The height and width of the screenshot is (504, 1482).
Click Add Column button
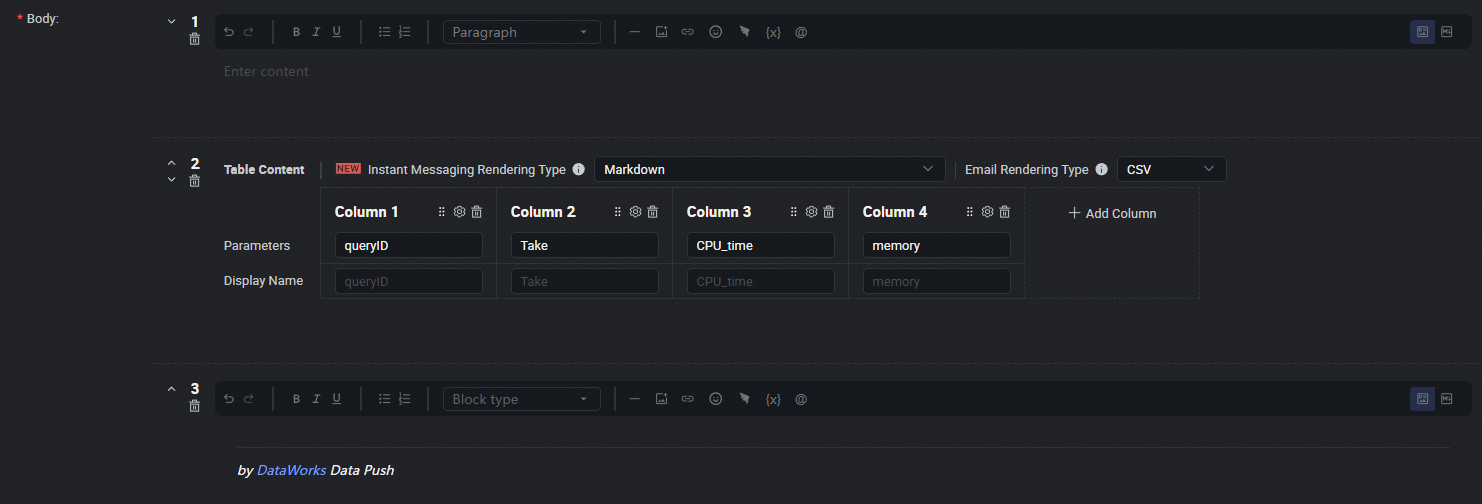pos(1112,213)
